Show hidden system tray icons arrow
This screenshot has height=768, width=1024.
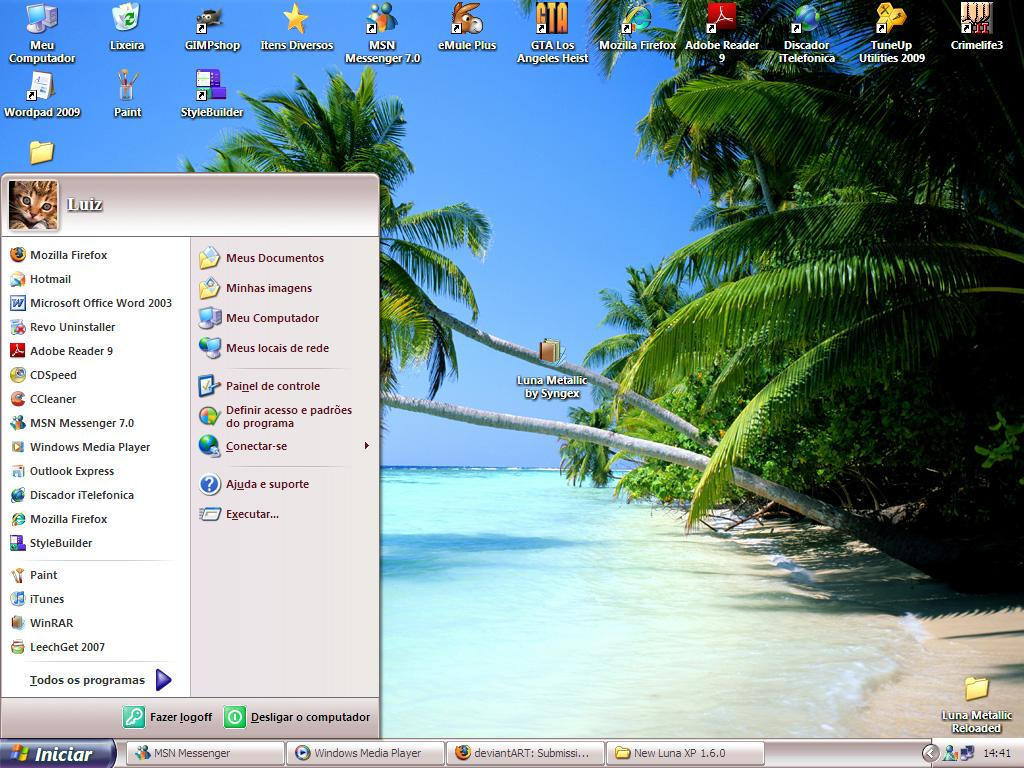[x=930, y=753]
